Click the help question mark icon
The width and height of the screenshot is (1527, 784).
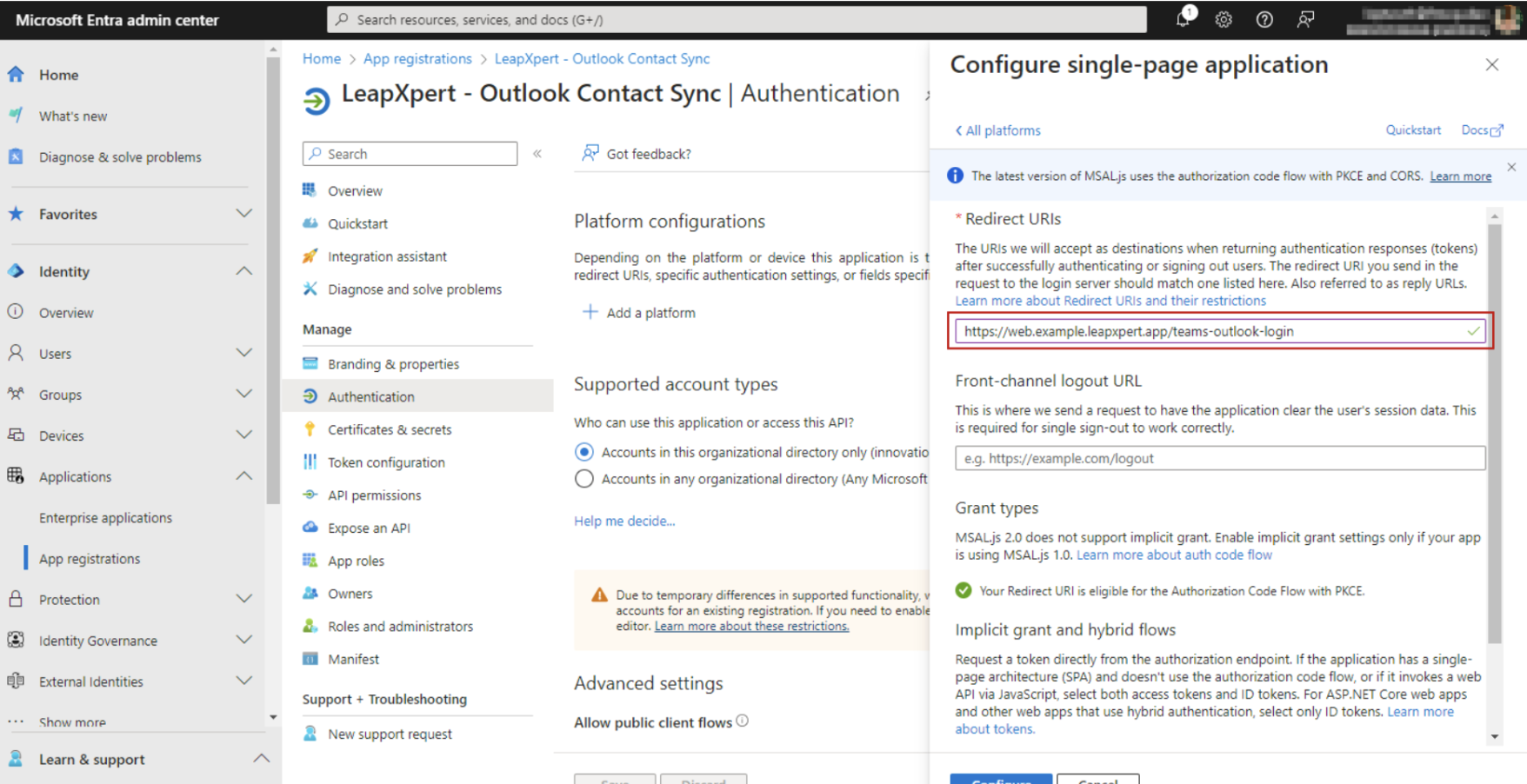[1264, 19]
